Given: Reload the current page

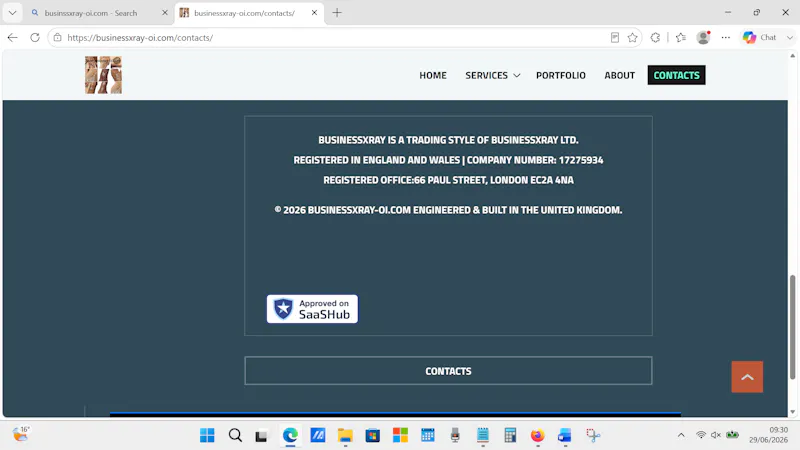Looking at the screenshot, I should [x=35, y=37].
